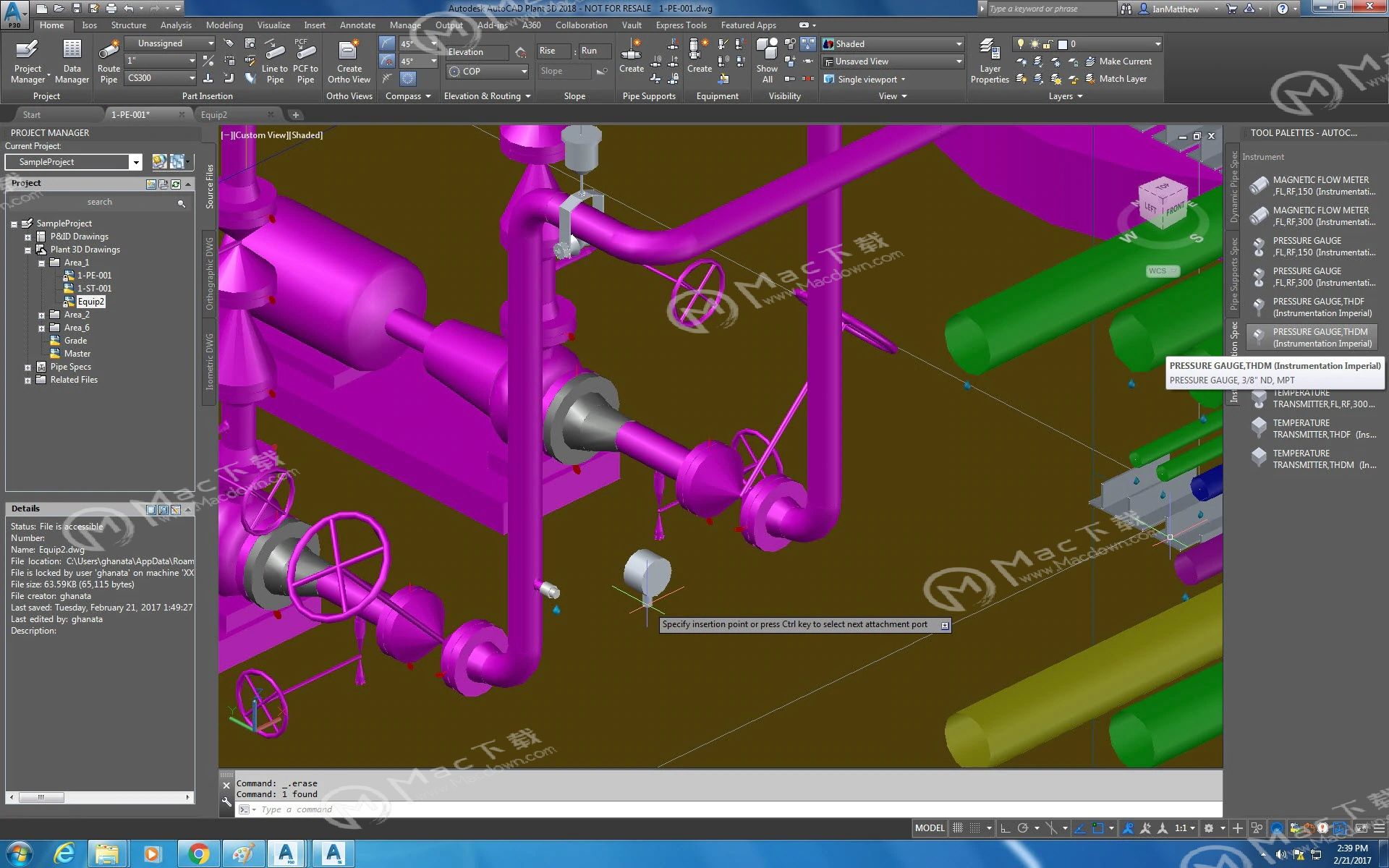The image size is (1389, 868).
Task: Toggle the layer freeze sun icon
Action: coord(1035,44)
